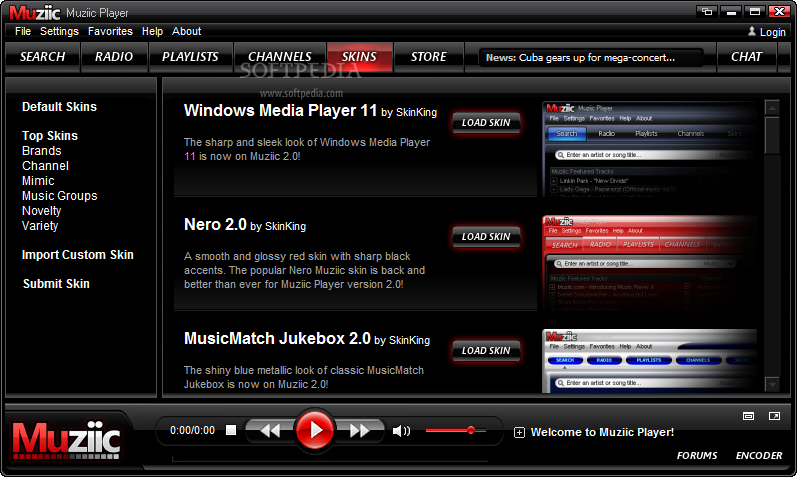
Task: Click the rewind button
Action: [270, 431]
